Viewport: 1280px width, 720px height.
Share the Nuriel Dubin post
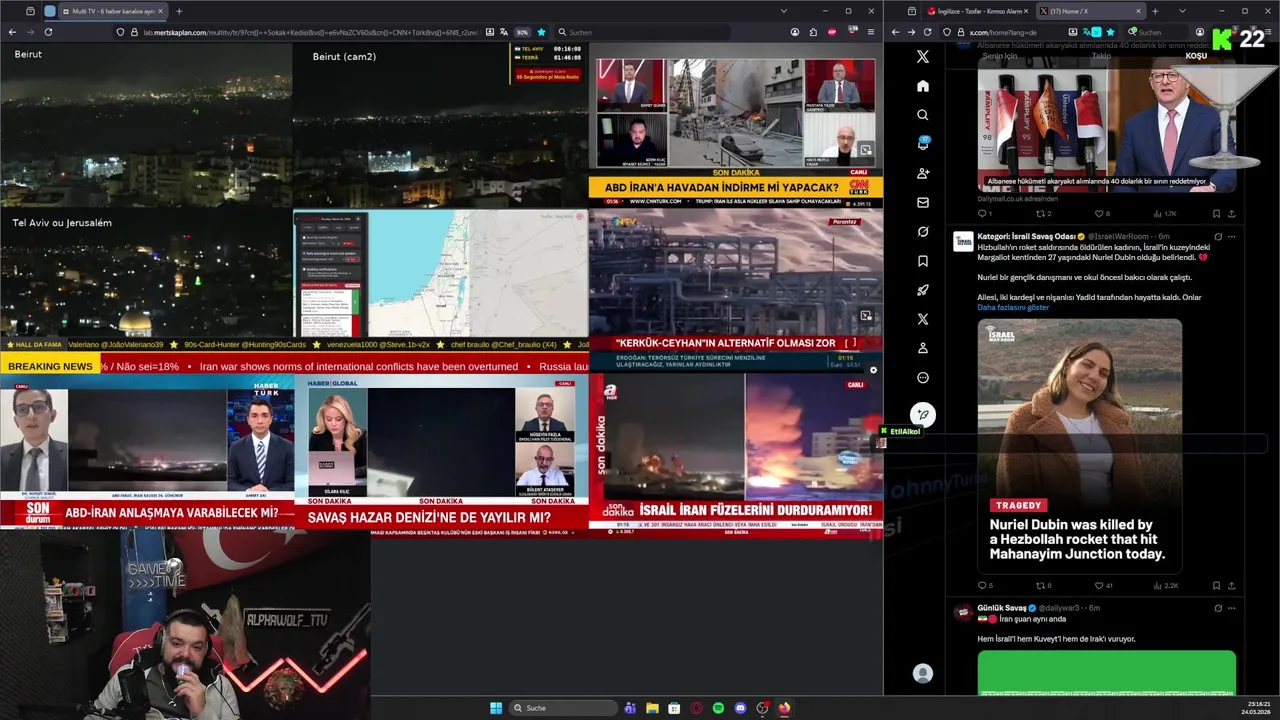(1231, 586)
